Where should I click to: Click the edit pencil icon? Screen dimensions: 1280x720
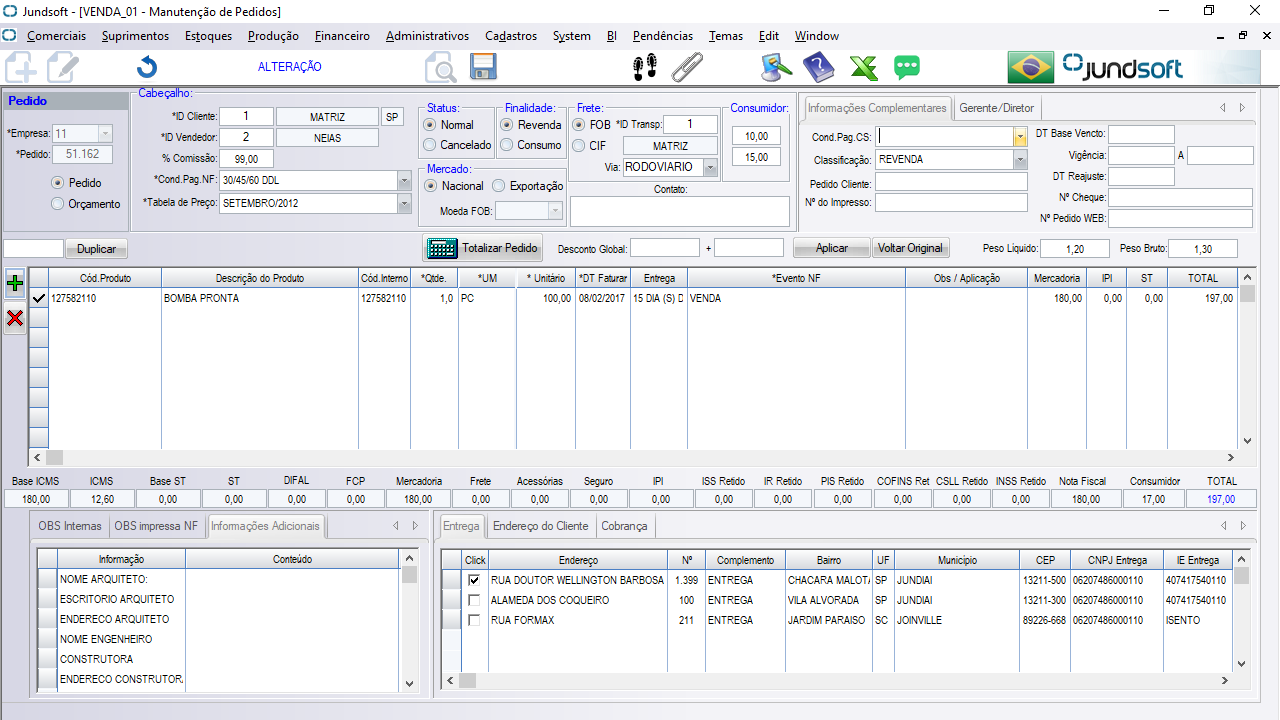[x=62, y=67]
